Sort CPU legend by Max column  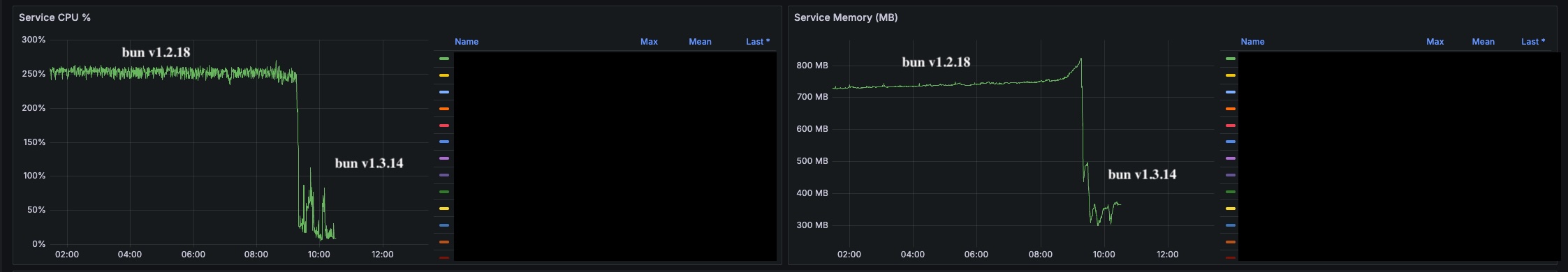[x=649, y=42]
